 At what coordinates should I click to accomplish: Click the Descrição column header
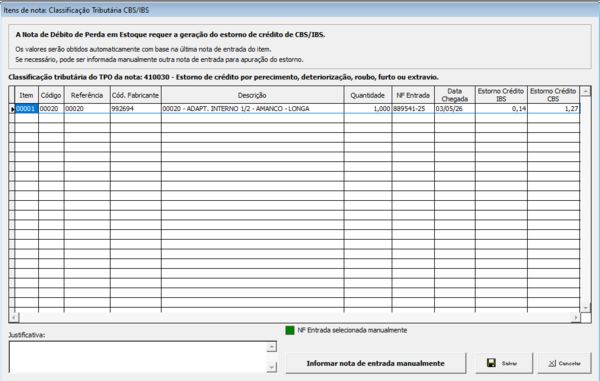[252, 95]
